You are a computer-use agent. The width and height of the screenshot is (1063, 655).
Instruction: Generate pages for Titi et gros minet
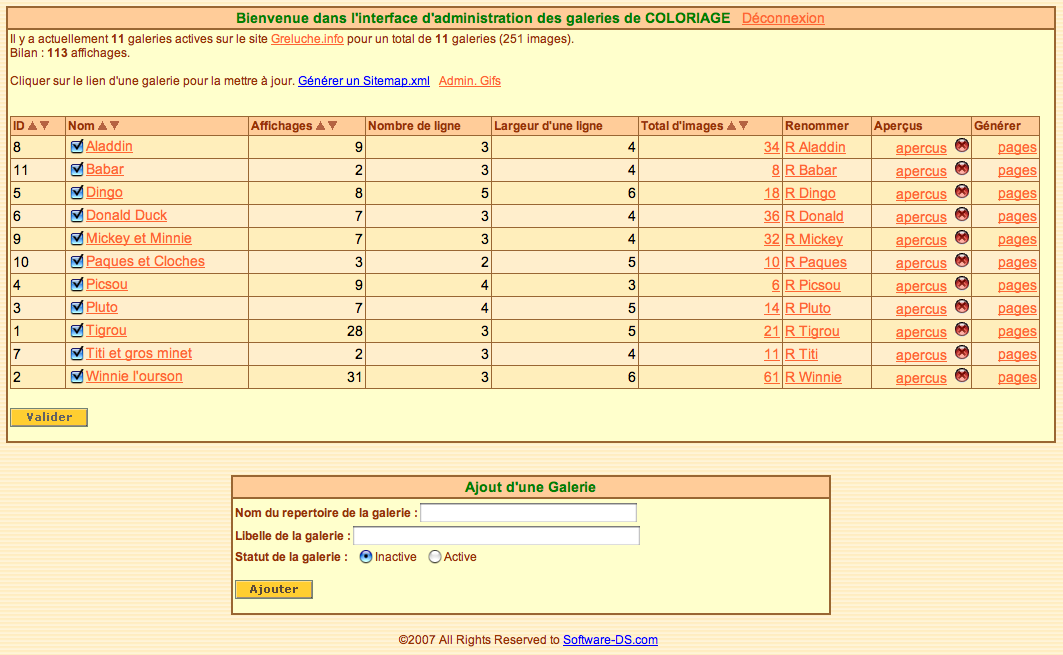point(1017,355)
